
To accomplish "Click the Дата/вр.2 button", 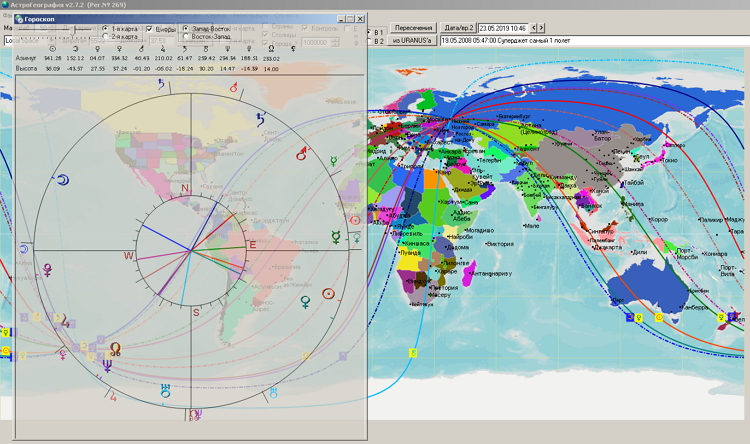I will point(457,27).
